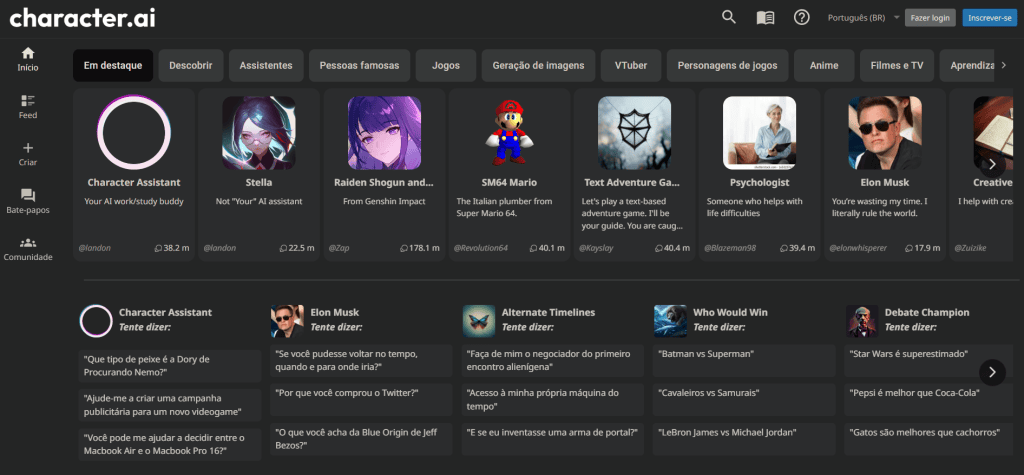The width and height of the screenshot is (1024, 475).
Task: Open the Comunidade sidebar icon
Action: click(x=28, y=243)
